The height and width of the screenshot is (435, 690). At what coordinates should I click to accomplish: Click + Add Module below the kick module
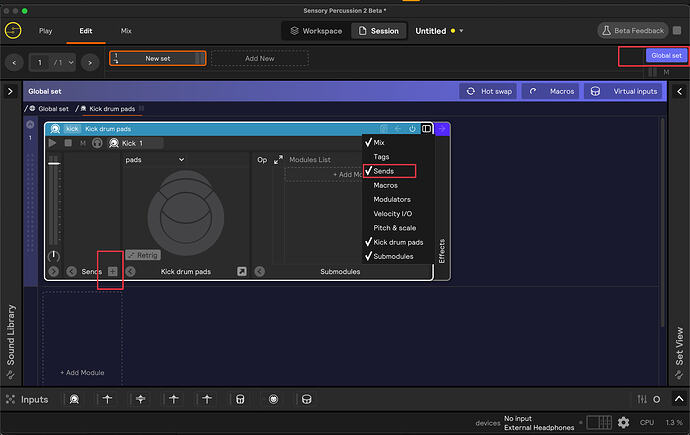click(x=82, y=373)
